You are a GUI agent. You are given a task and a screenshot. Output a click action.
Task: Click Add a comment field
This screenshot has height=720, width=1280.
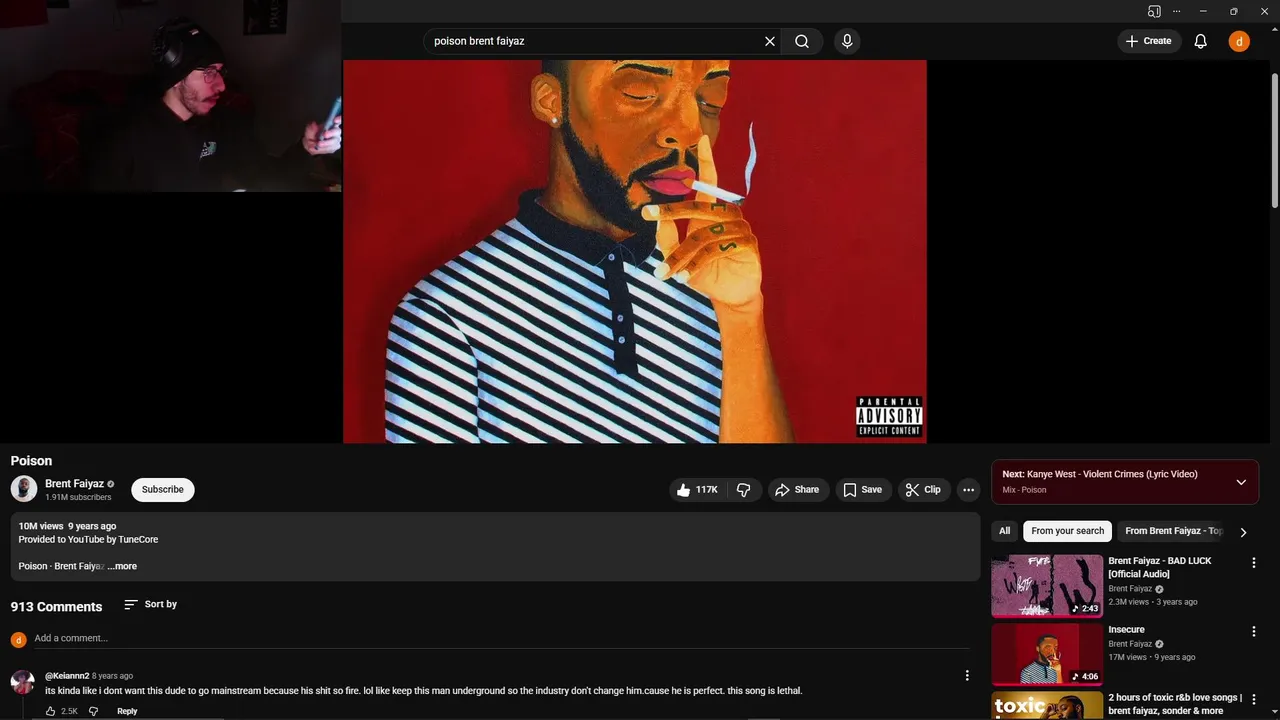pos(502,638)
